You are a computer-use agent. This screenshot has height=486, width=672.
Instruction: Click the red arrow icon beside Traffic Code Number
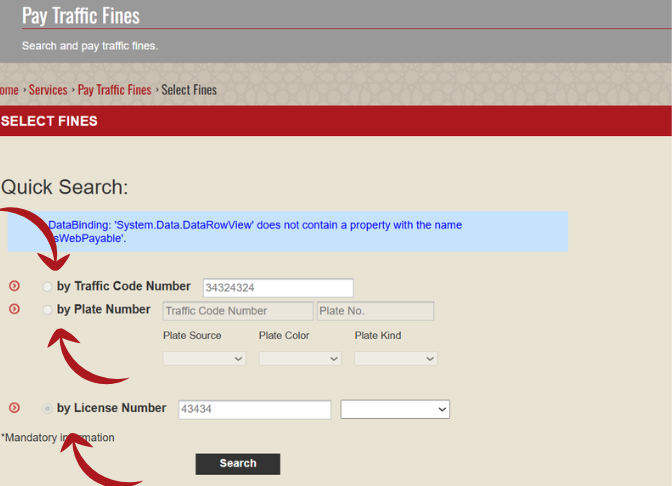pyautogui.click(x=14, y=287)
